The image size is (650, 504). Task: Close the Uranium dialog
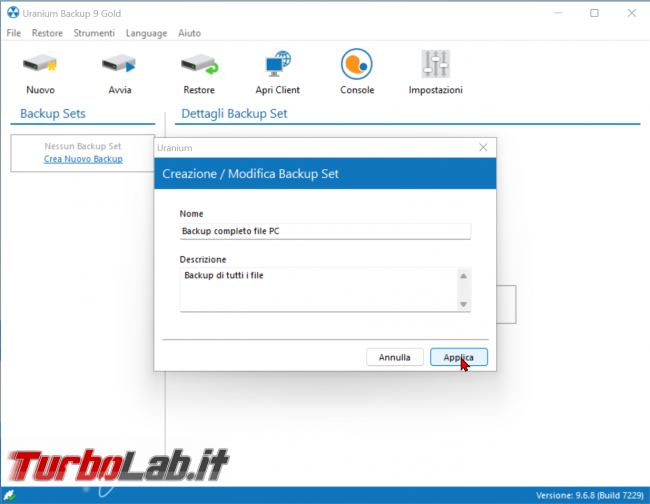(483, 148)
